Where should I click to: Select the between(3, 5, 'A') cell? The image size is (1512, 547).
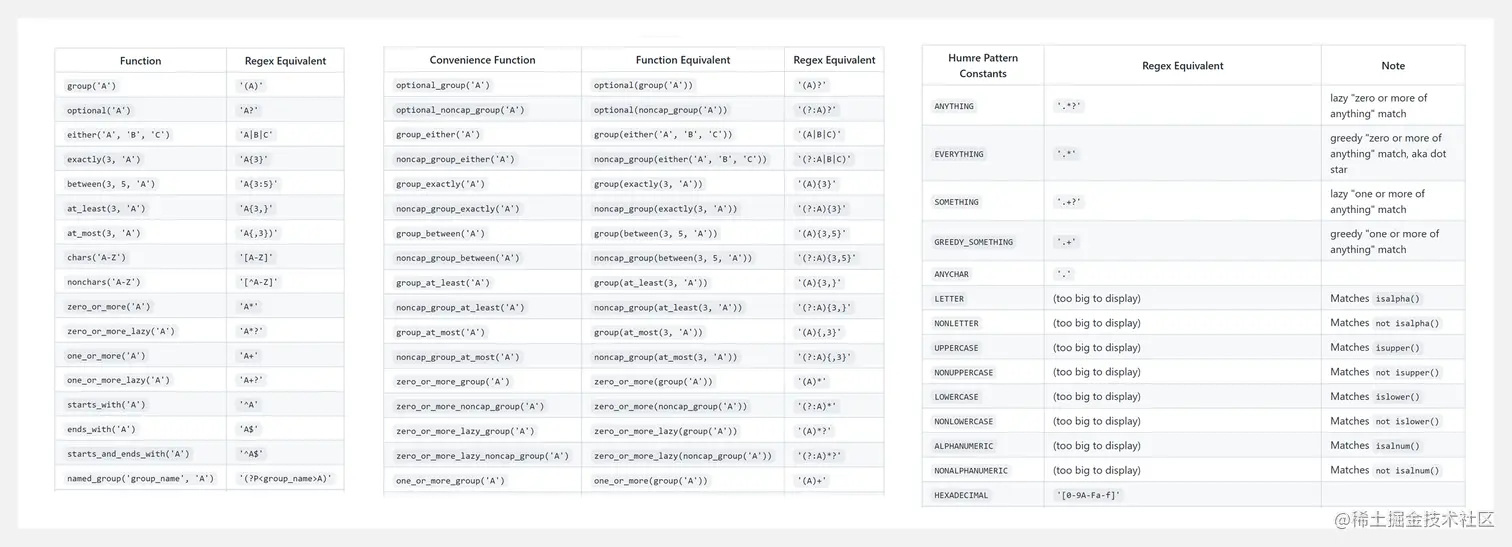coord(111,184)
